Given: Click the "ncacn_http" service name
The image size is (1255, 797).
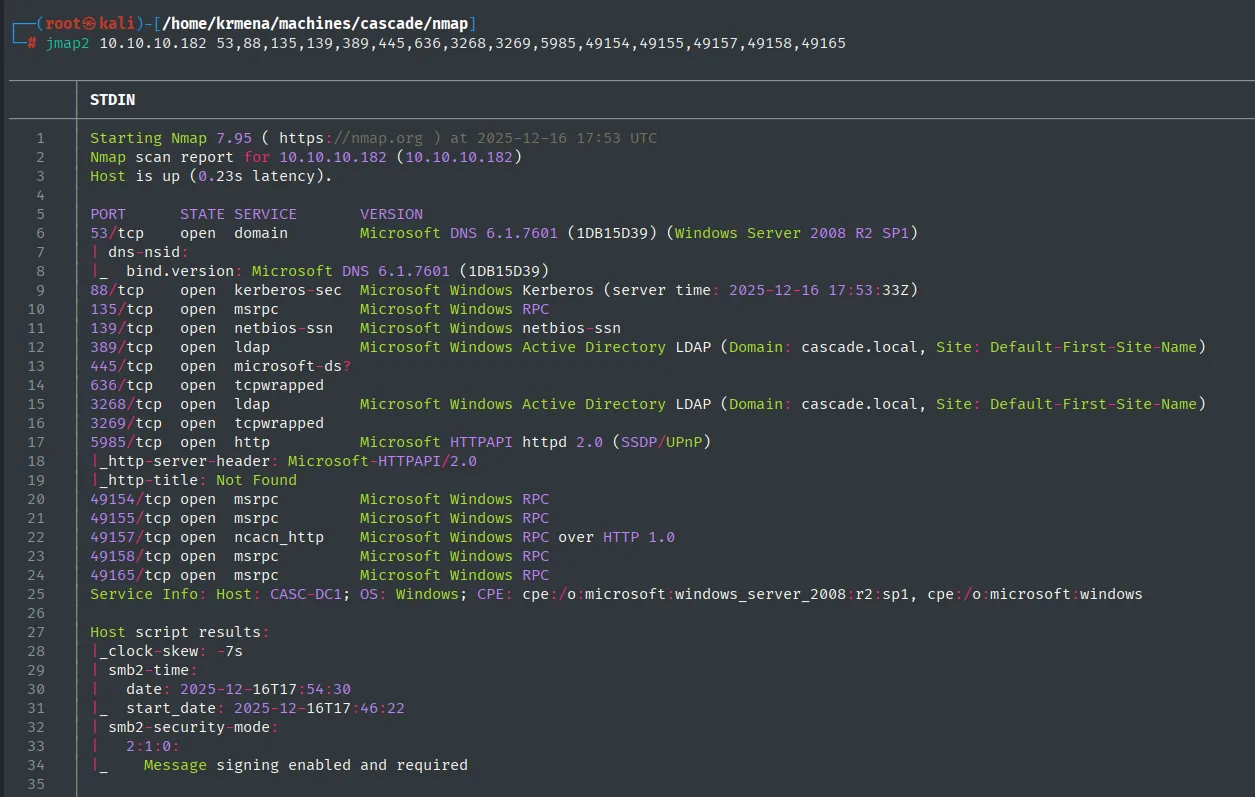Looking at the screenshot, I should click(279, 537).
